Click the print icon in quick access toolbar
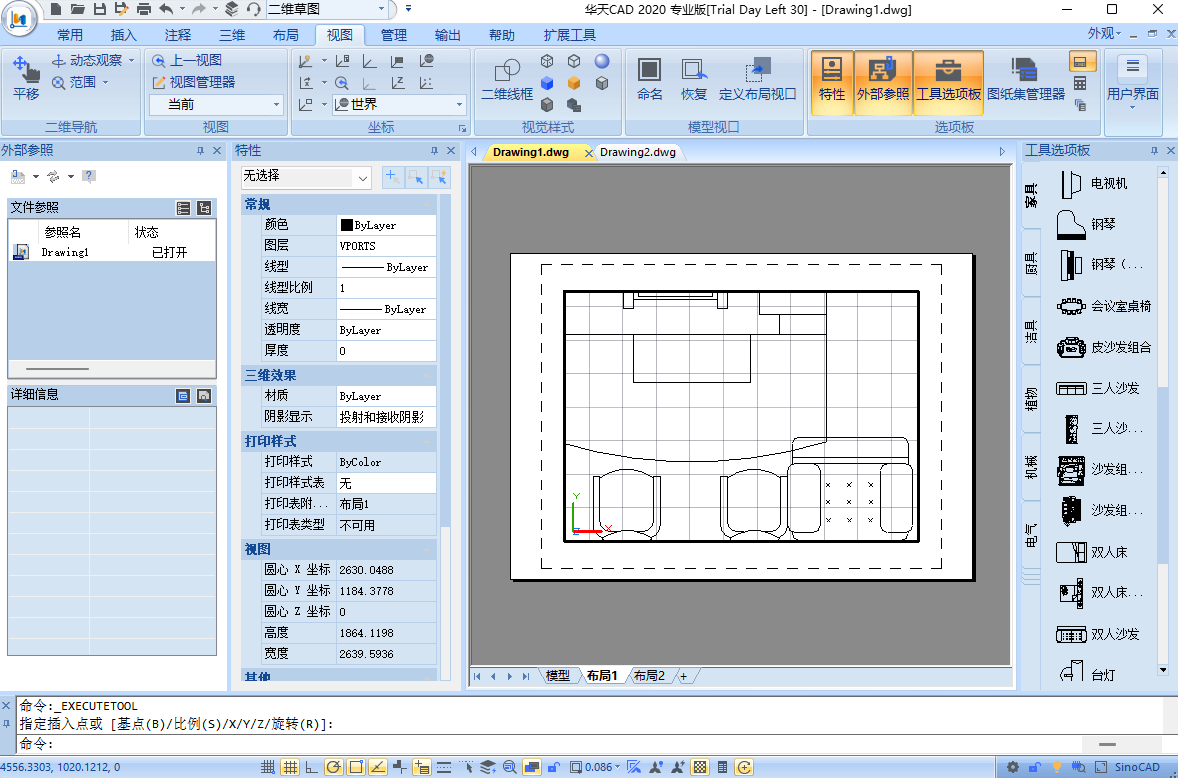Viewport: 1178px width, 778px height. pos(143,9)
